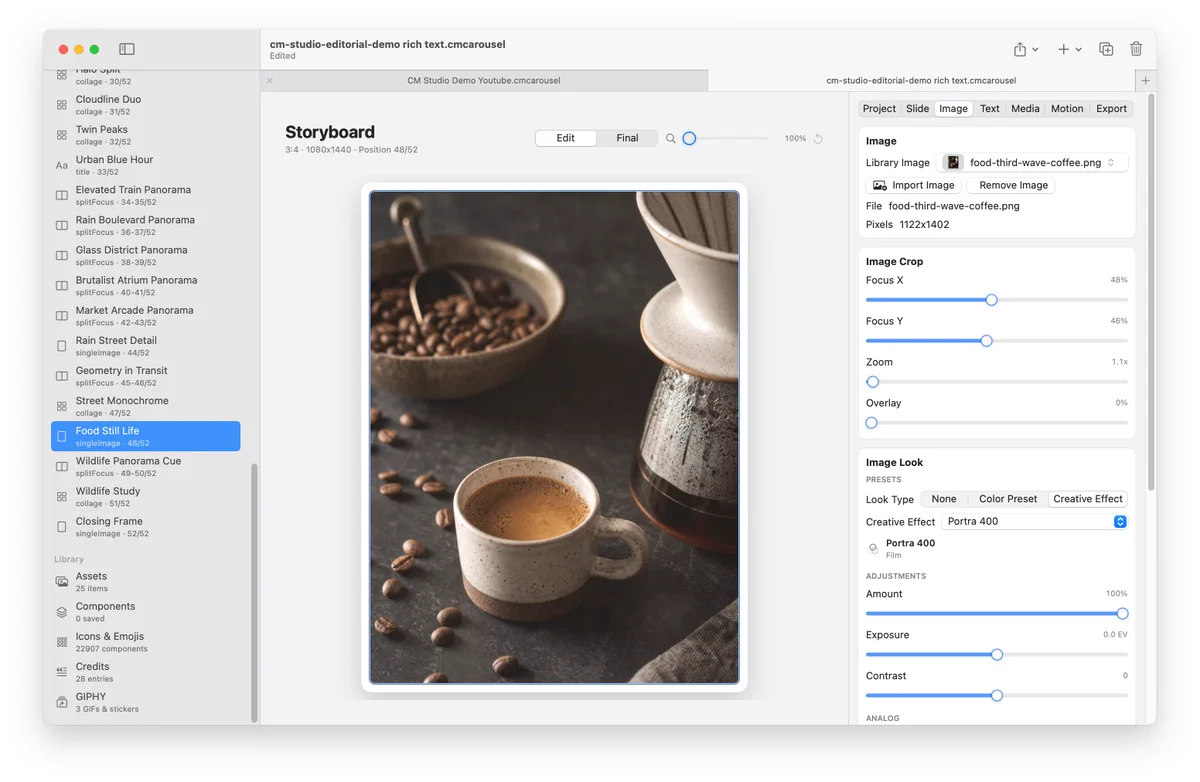Switch to the cm-studio-editorial-demo rich text tab
The image size is (1200, 782).
(x=921, y=80)
